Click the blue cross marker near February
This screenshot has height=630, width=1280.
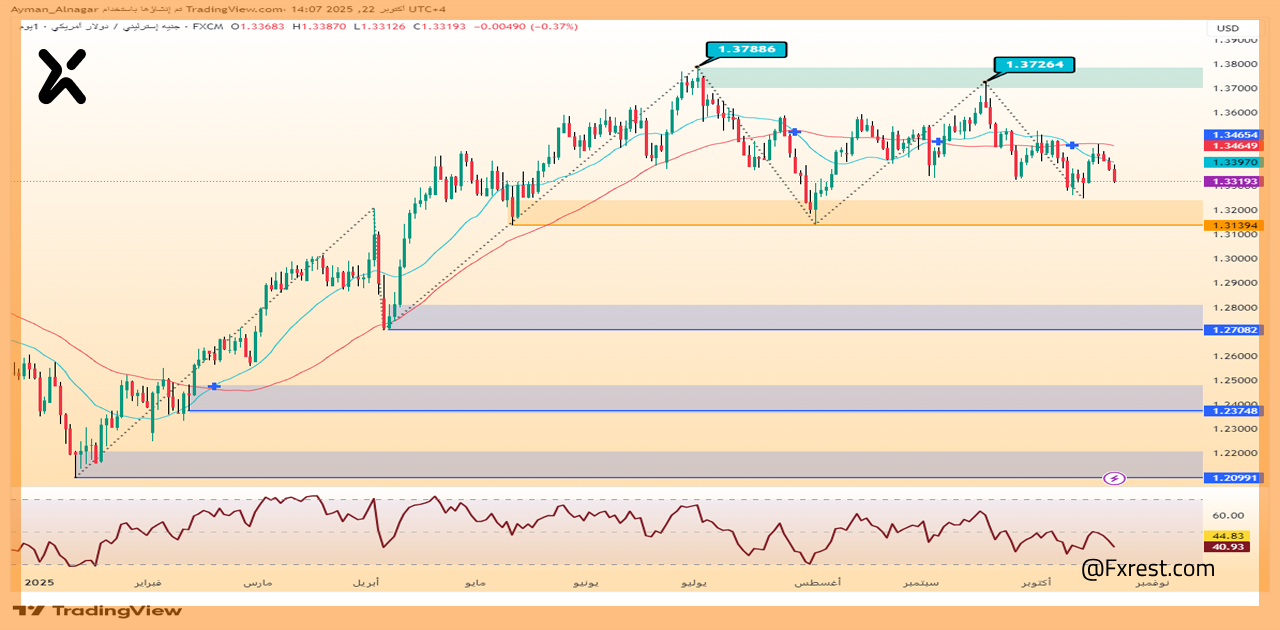pyautogui.click(x=214, y=386)
